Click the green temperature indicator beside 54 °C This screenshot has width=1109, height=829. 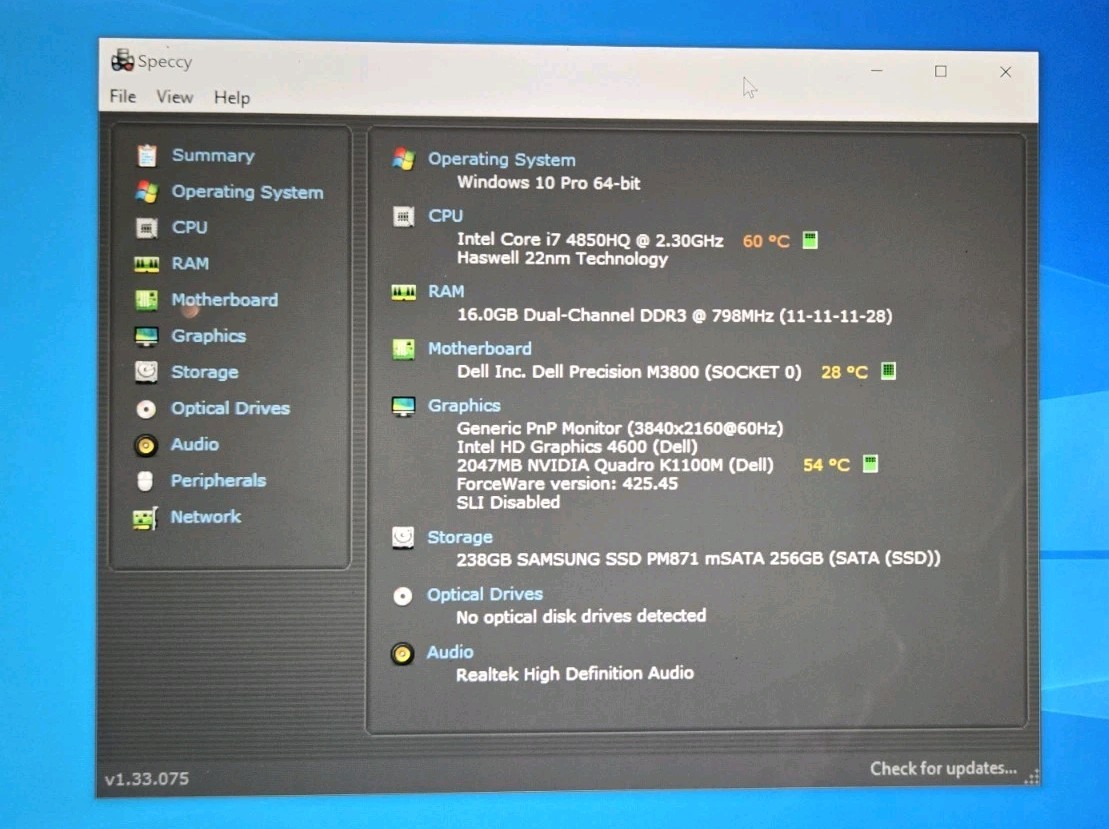click(x=871, y=464)
